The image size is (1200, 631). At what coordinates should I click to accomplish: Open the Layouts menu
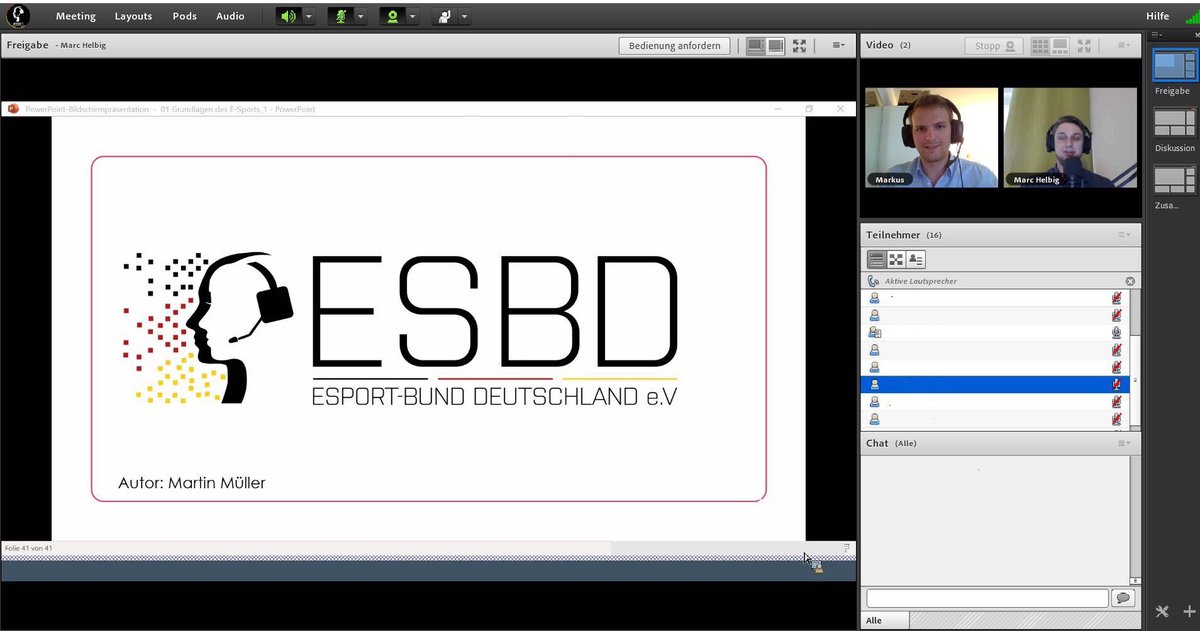[133, 16]
